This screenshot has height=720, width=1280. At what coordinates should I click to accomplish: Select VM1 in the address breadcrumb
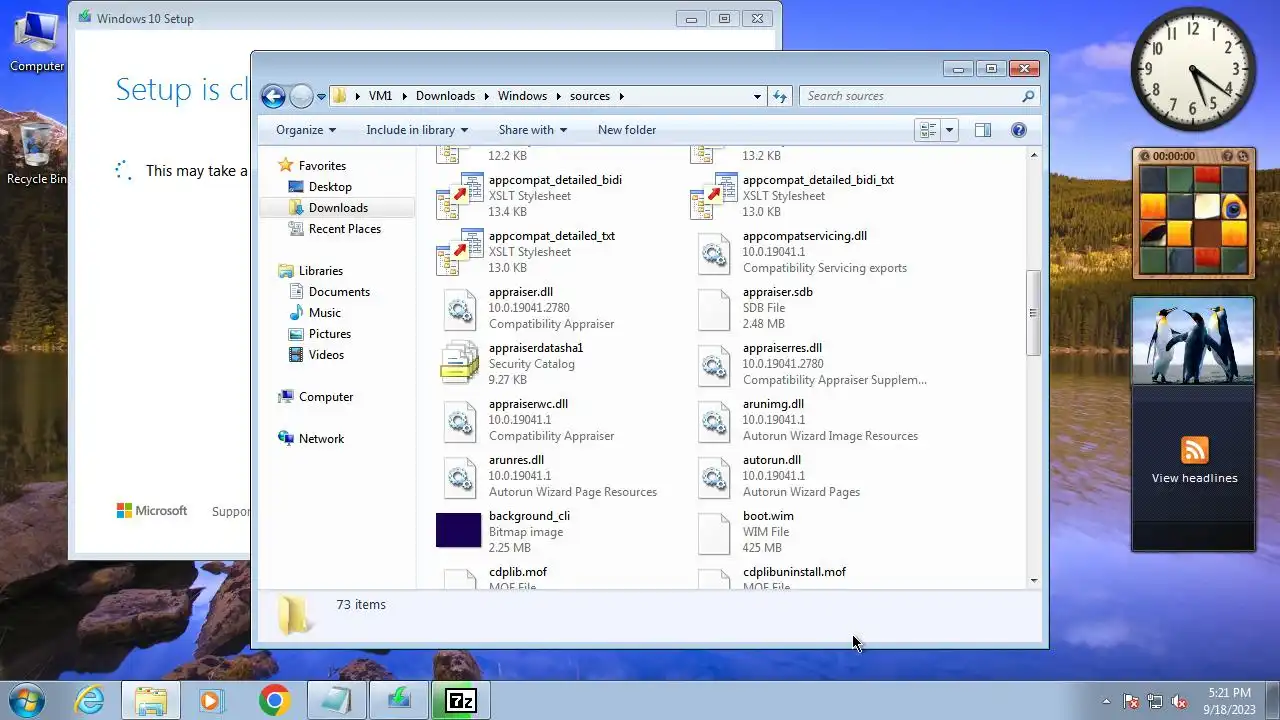point(380,96)
